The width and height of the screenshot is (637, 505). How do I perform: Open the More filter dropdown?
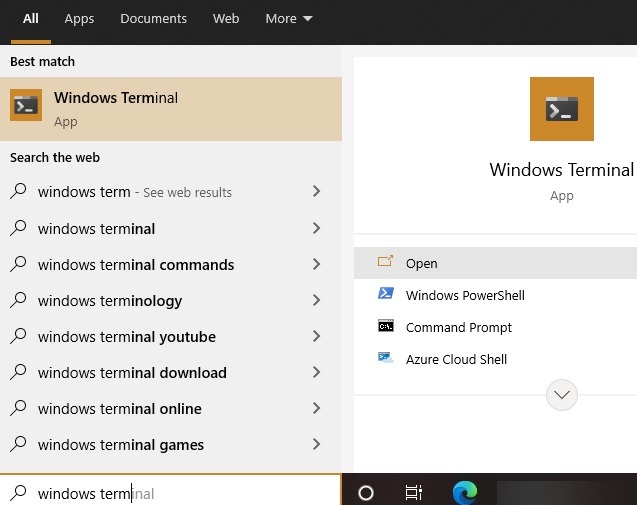point(289,19)
